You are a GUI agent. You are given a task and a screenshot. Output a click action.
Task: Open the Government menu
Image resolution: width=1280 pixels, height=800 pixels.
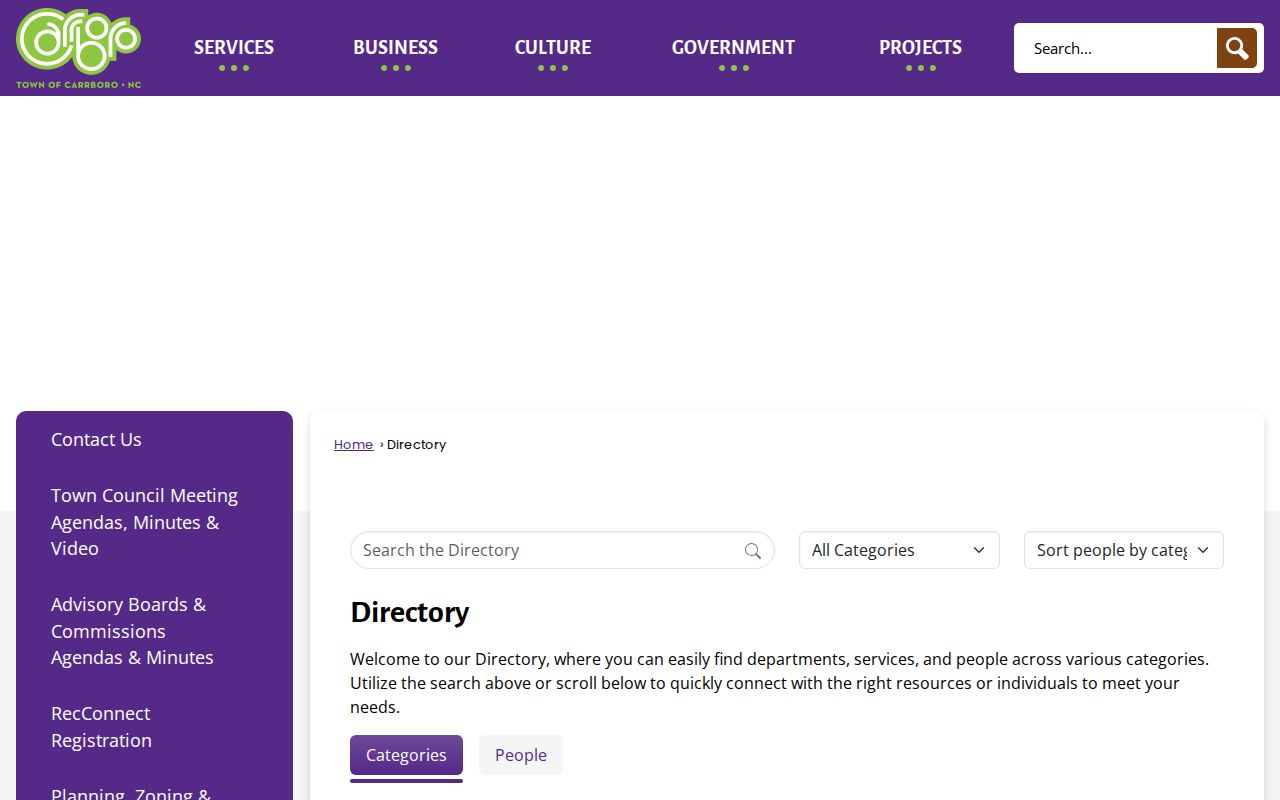coord(733,48)
